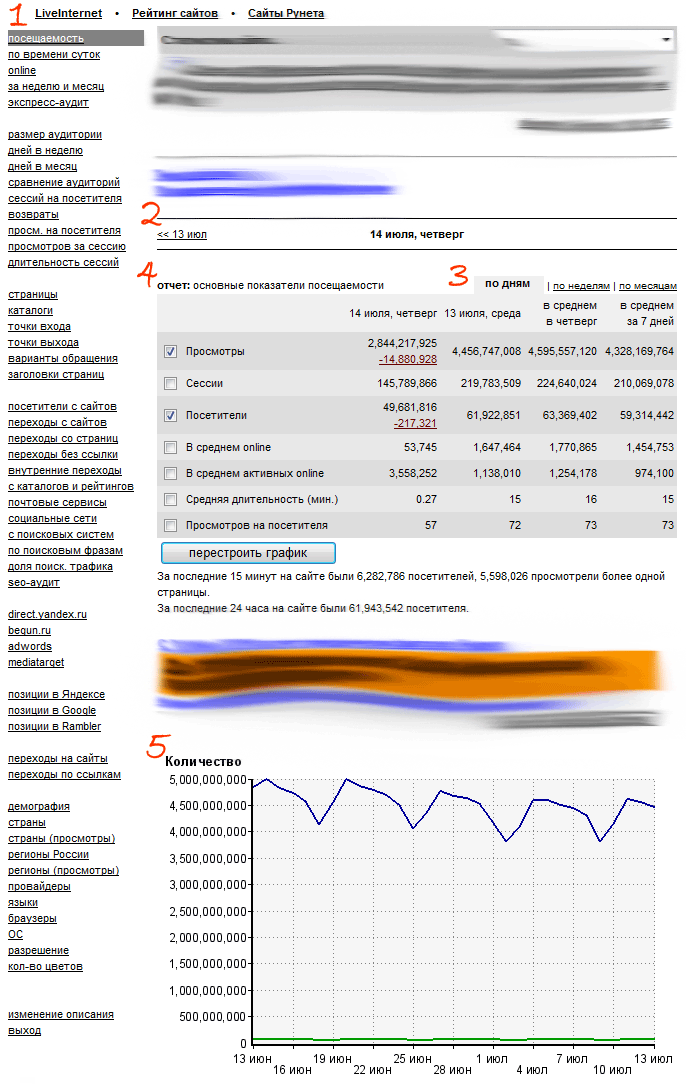
Task: Open по поисковым фразам report
Action: pos(65,550)
